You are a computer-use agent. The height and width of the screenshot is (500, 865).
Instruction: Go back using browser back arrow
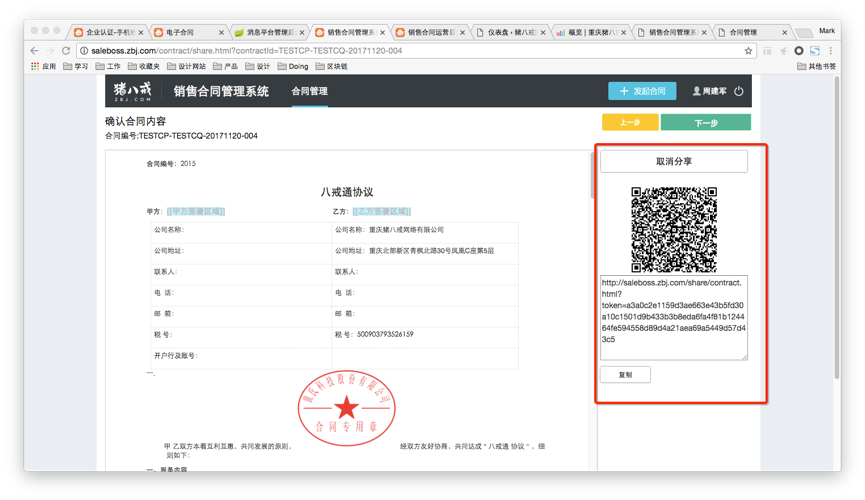tap(34, 50)
